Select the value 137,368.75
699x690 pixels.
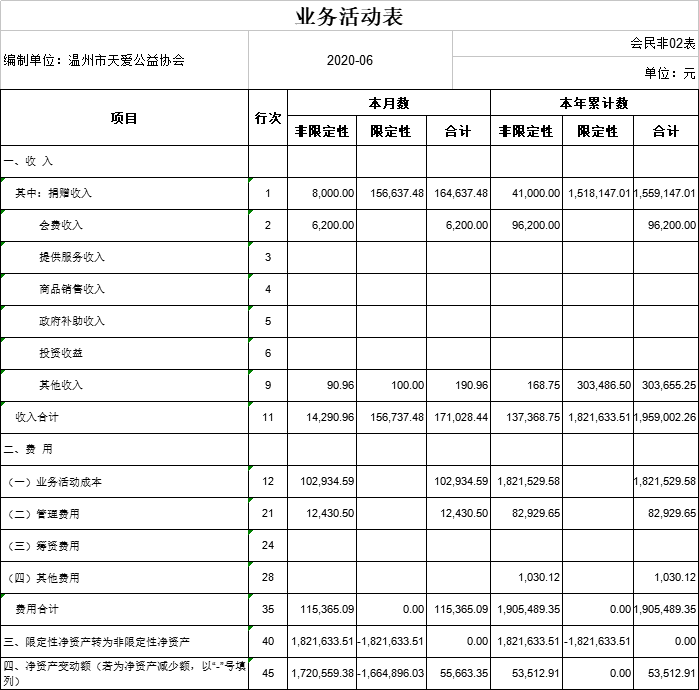click(533, 417)
